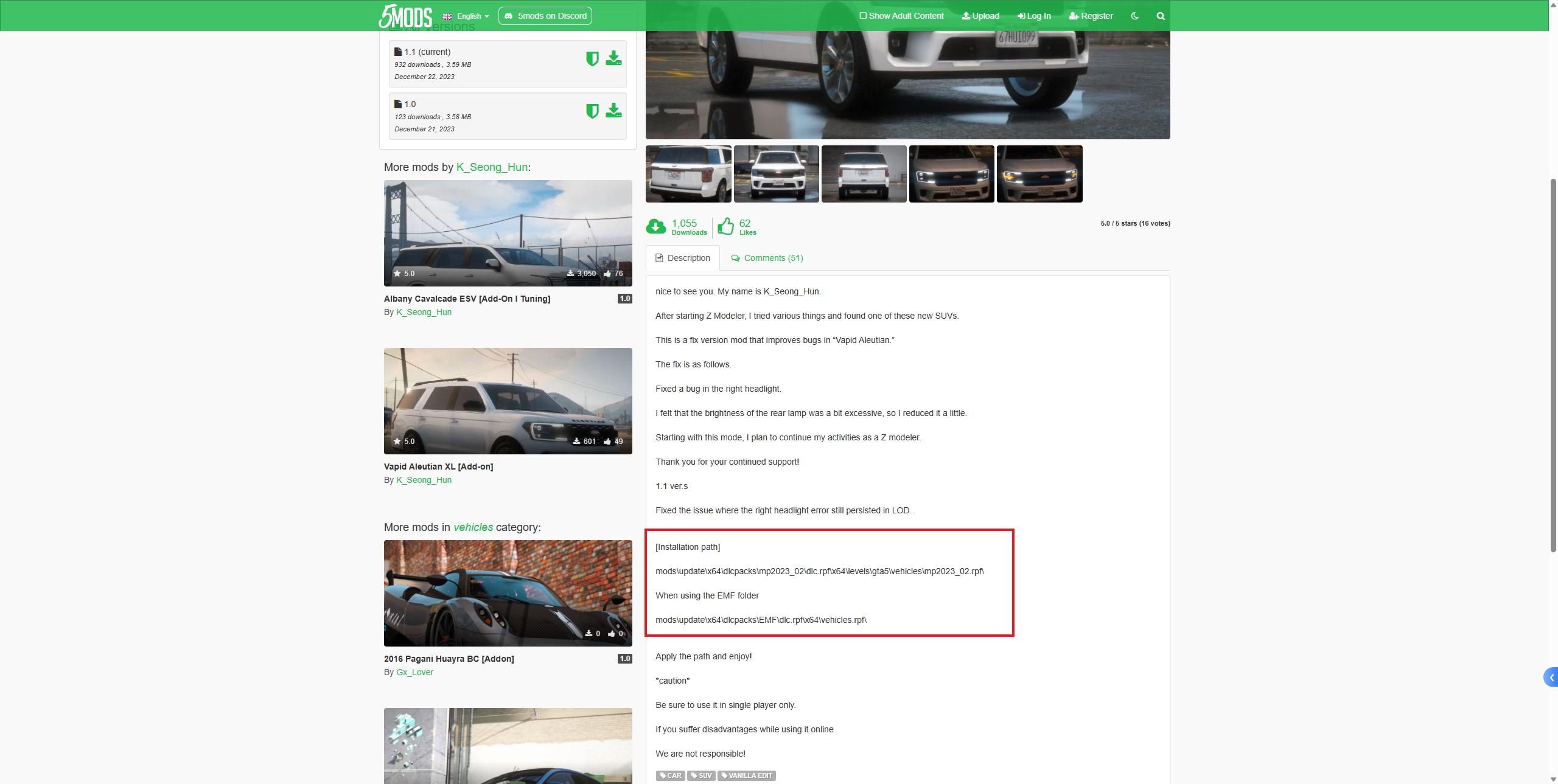Click the VANILLA EDIT tag

click(x=746, y=775)
